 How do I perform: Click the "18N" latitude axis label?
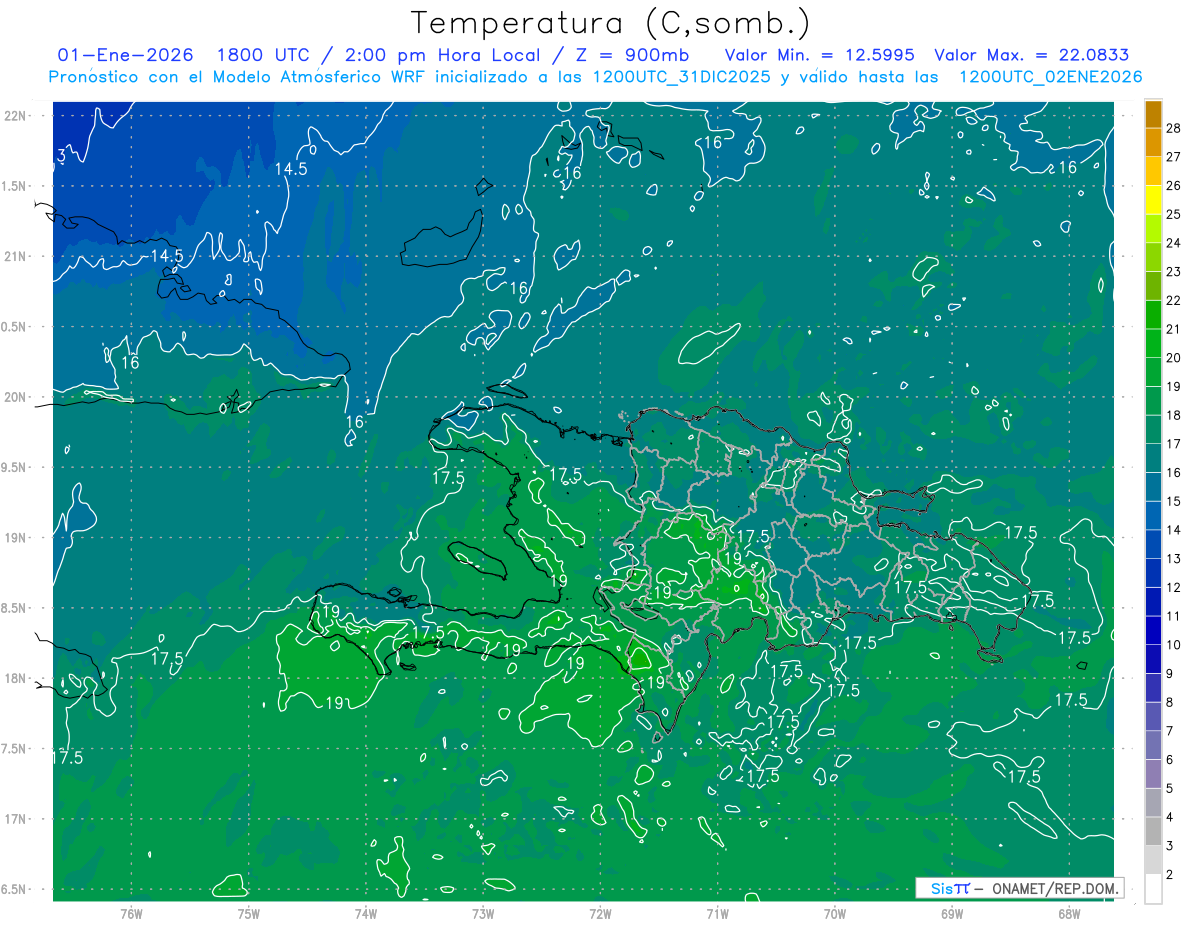[14, 678]
